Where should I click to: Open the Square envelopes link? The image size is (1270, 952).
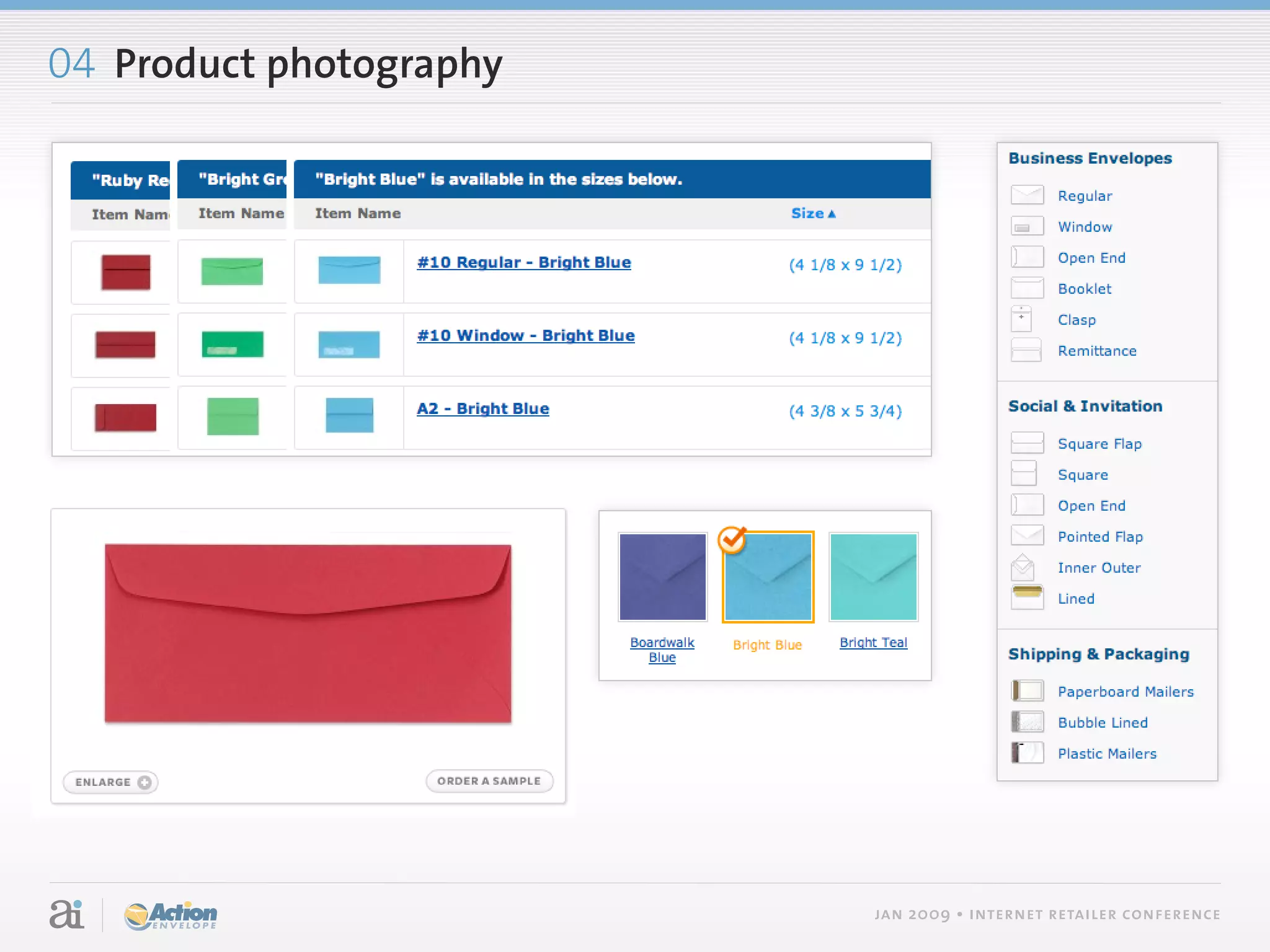(x=1083, y=475)
